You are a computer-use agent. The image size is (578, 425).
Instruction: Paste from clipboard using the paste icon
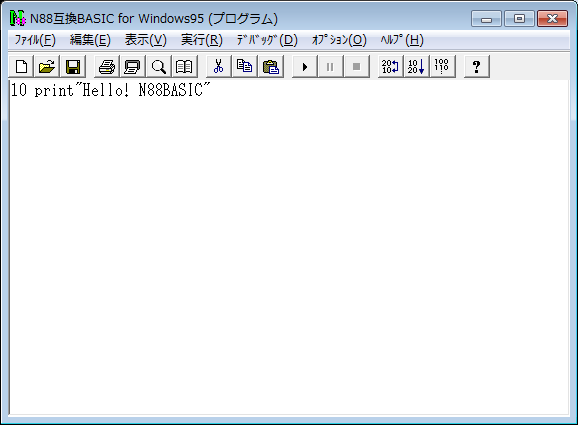pyautogui.click(x=271, y=67)
